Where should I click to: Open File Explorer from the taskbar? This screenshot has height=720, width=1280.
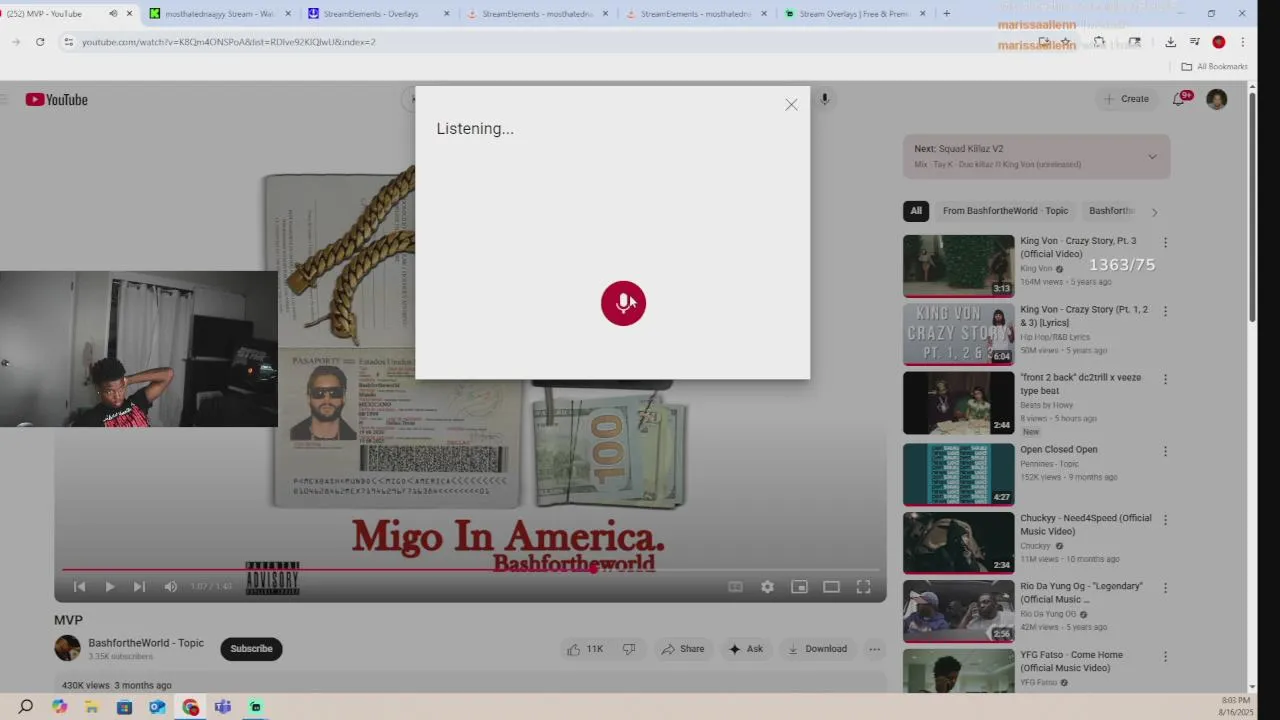[91, 707]
